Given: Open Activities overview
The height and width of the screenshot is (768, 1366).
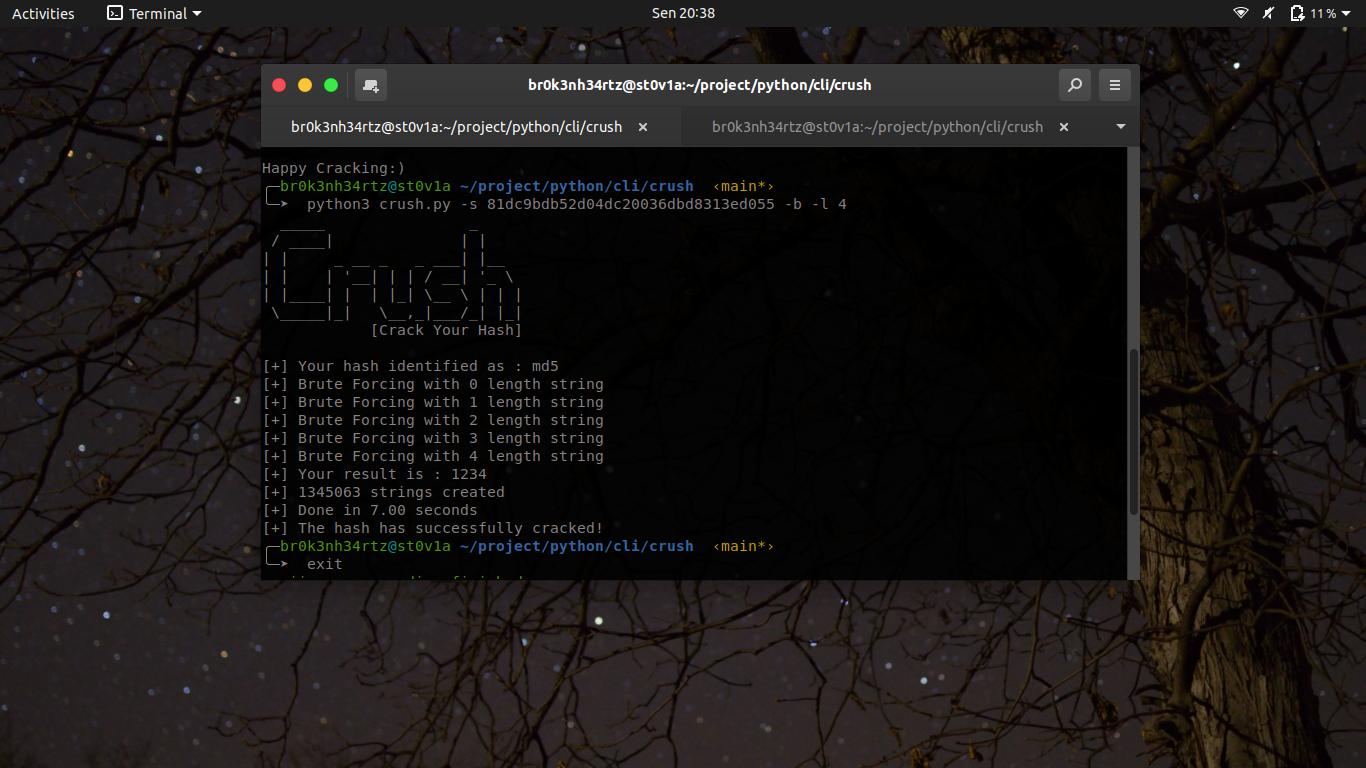Looking at the screenshot, I should tap(43, 13).
